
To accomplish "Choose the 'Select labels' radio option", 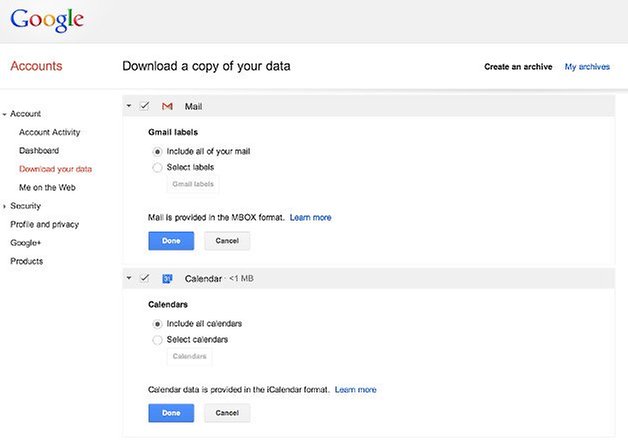I will click(x=157, y=167).
